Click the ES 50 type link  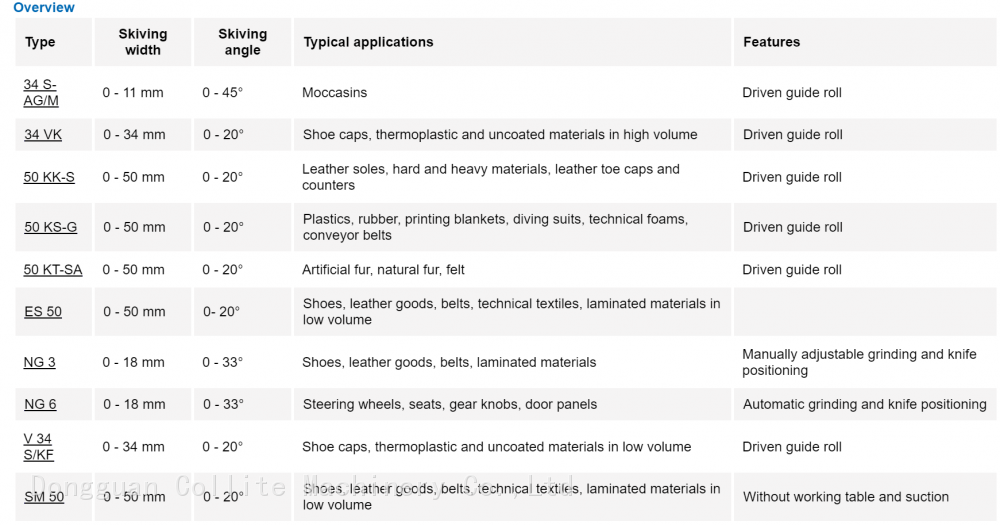pos(43,312)
